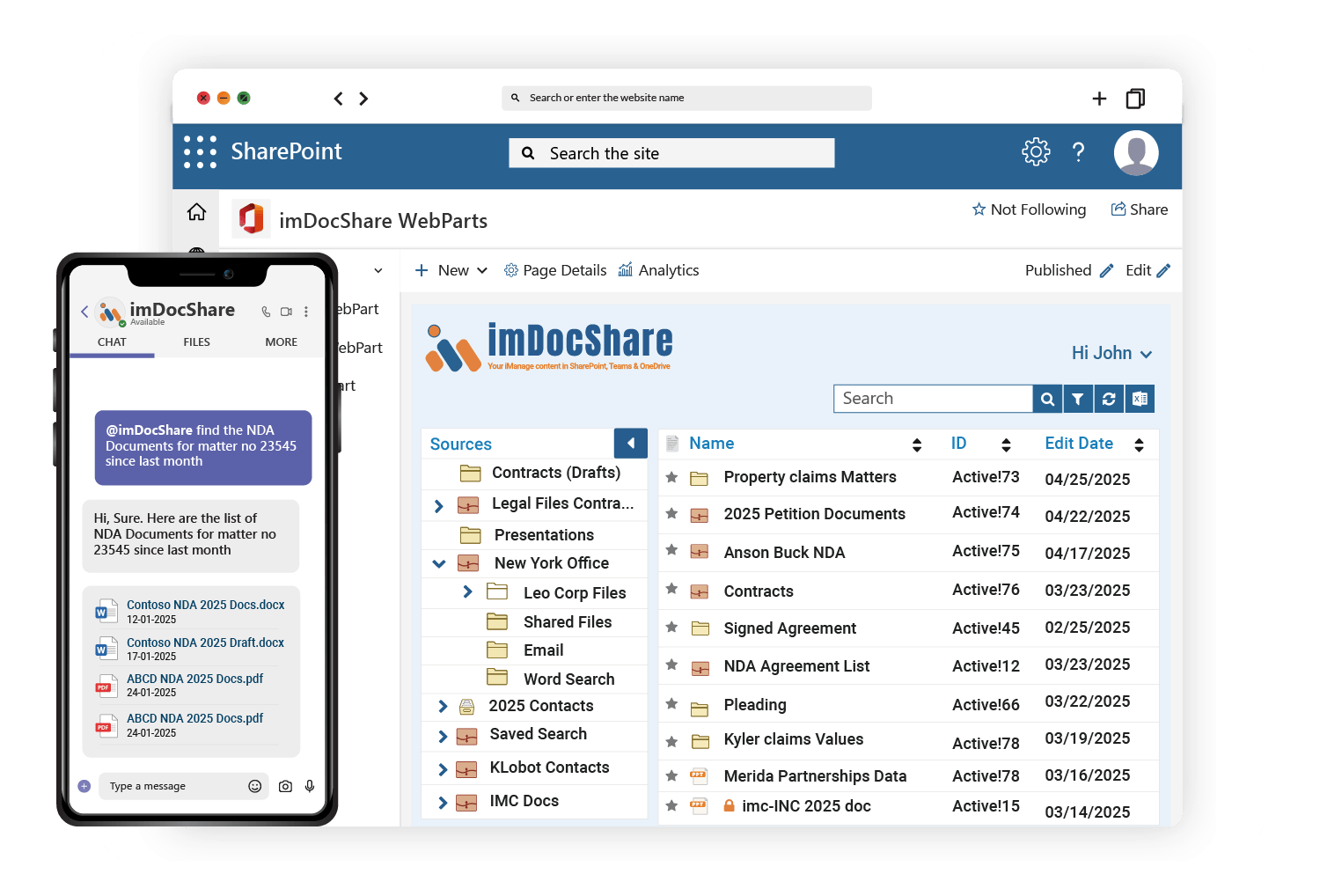This screenshot has width=1320, height=896.
Task: Click the imDocShare Search input box
Action: (x=933, y=399)
